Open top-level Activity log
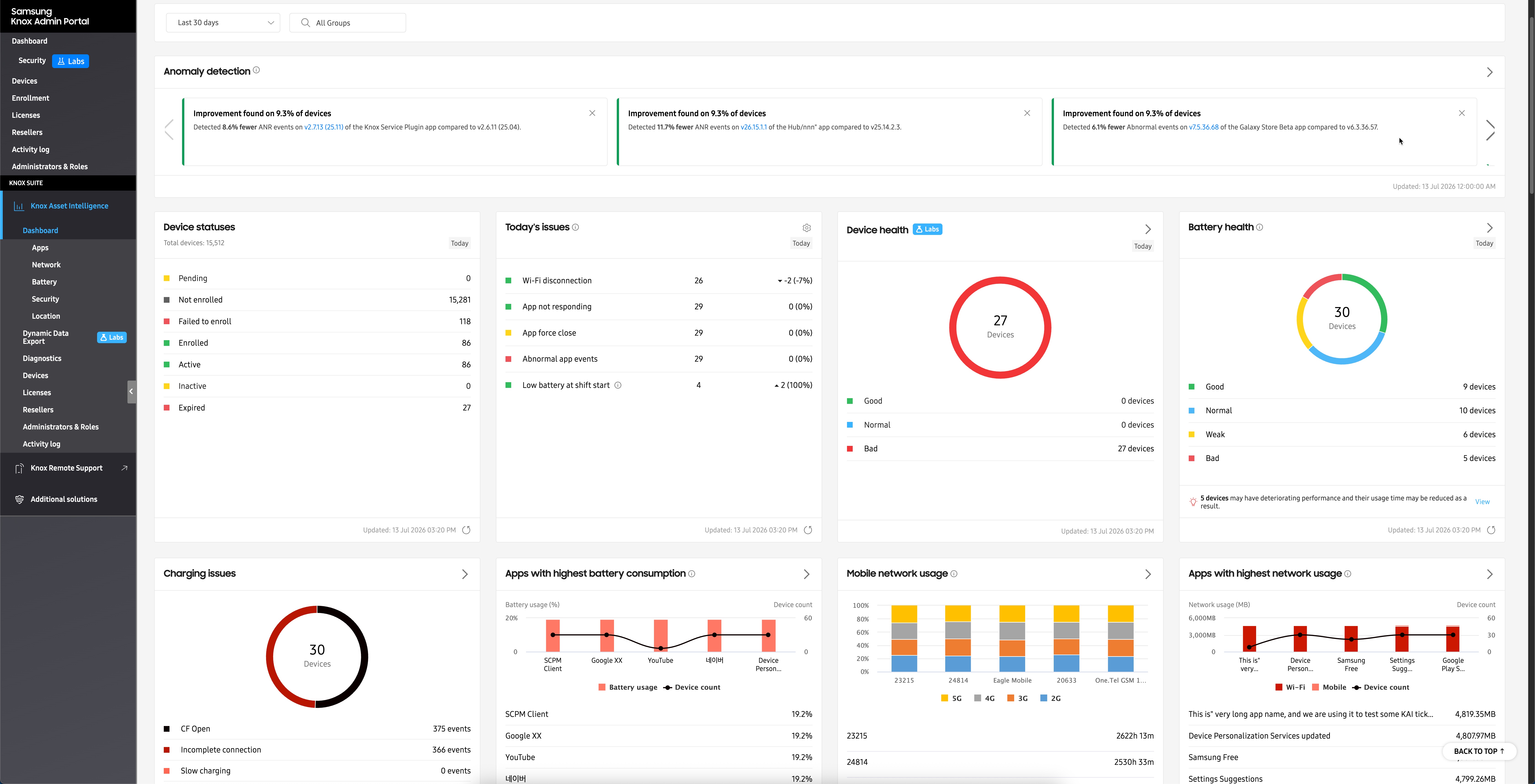This screenshot has height=784, width=1535. (30, 150)
